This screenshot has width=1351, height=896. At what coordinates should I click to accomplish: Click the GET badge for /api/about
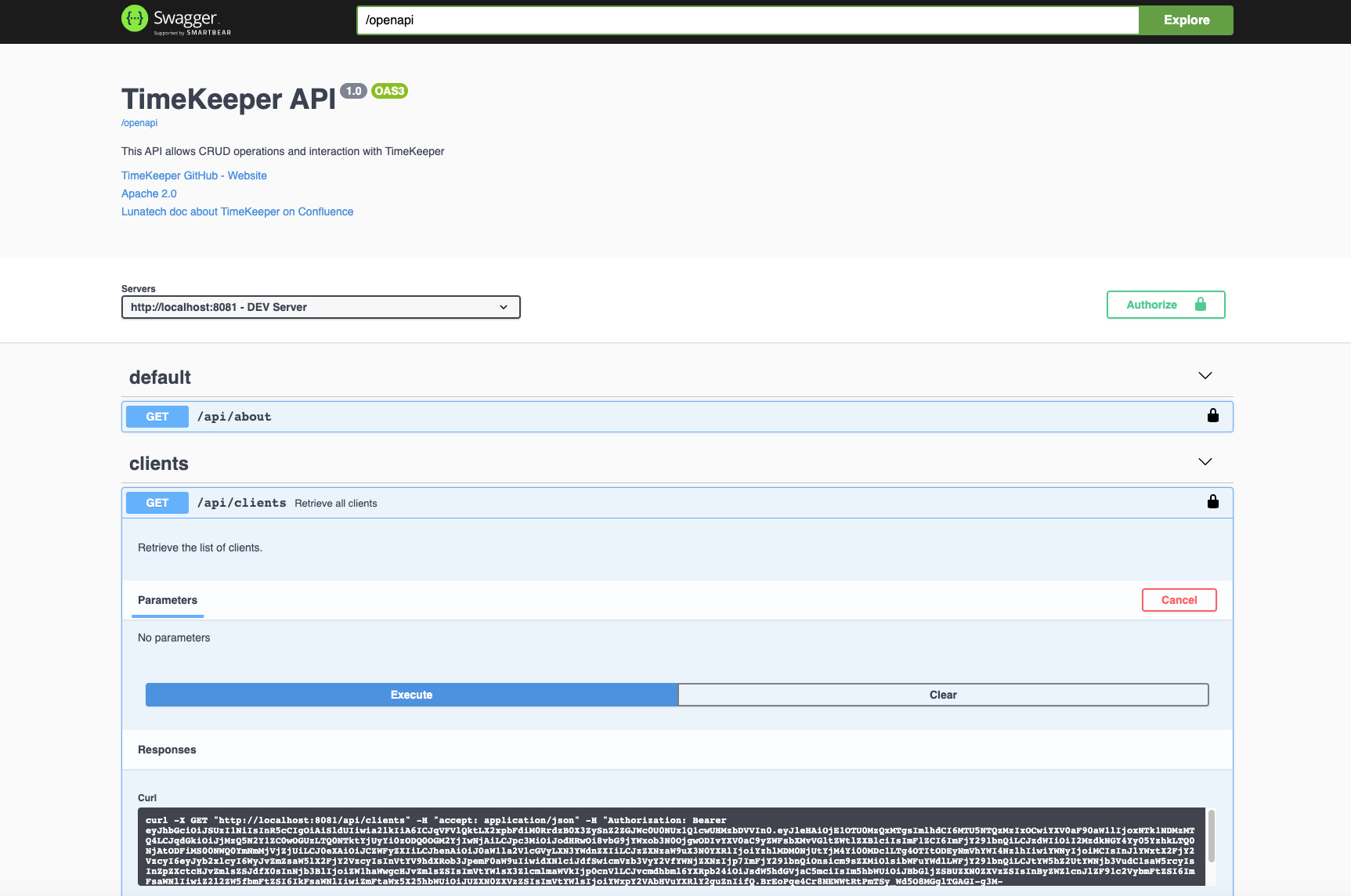pyautogui.click(x=157, y=417)
